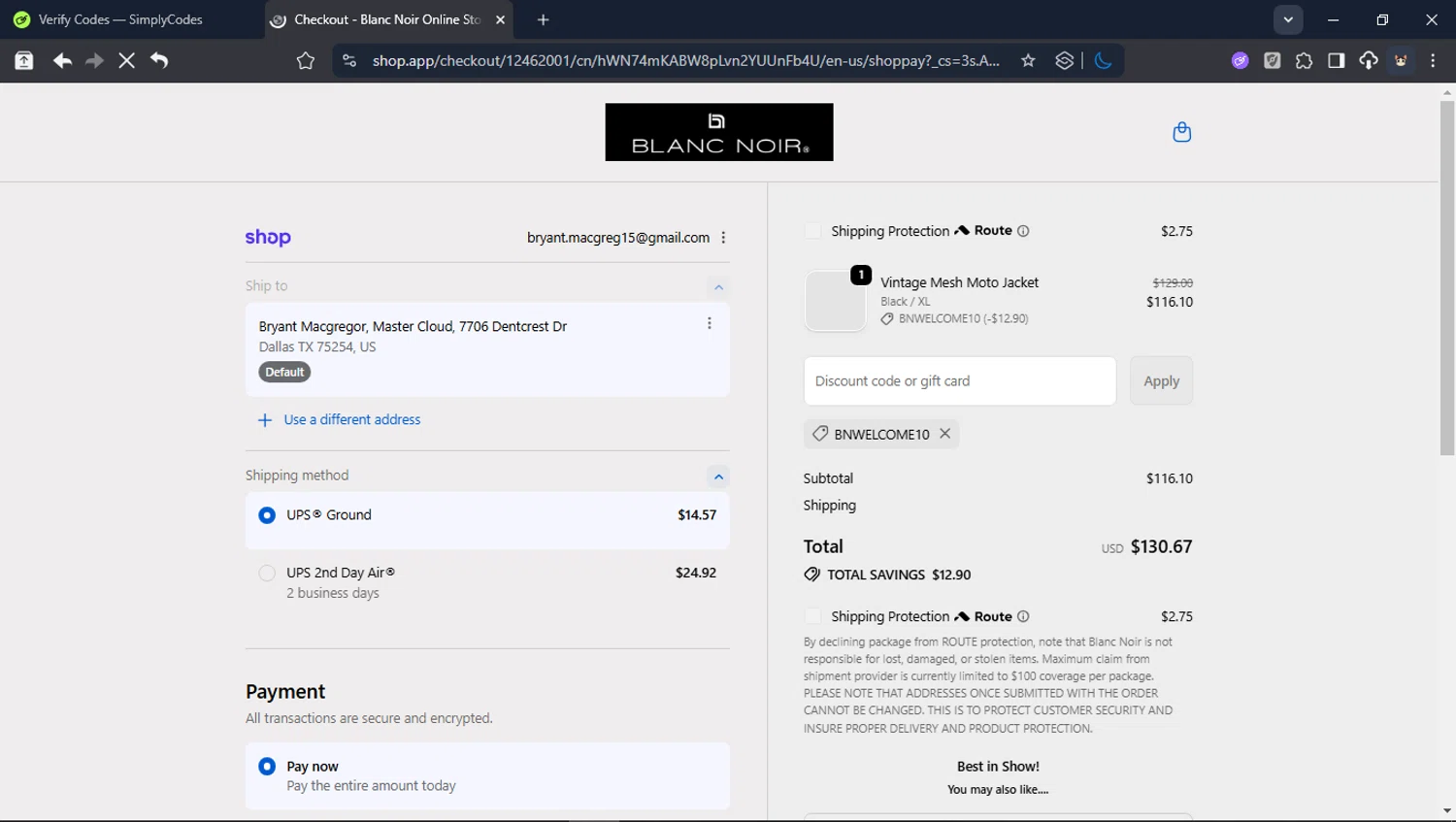Open a new browser tab
The height and width of the screenshot is (822, 1456).
pos(543,19)
